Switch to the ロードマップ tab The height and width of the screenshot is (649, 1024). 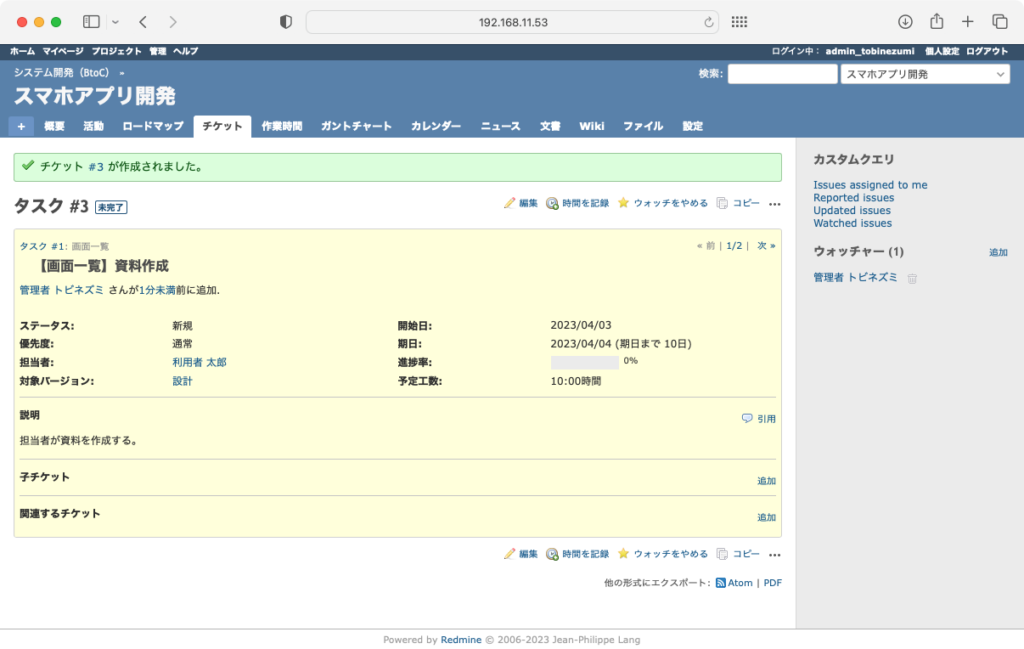coord(153,126)
